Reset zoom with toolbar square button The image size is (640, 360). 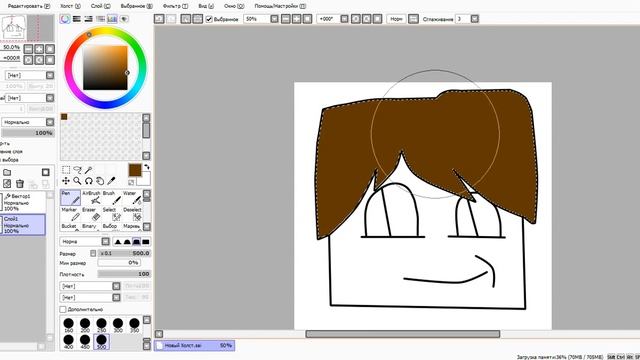coord(307,19)
